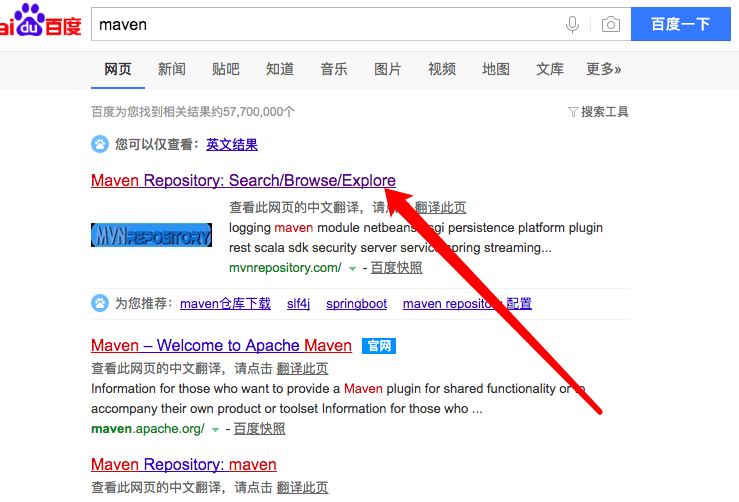739x502 pixels.
Task: Open Maven Repository: Search/Browse/Explore result
Action: coord(243,181)
